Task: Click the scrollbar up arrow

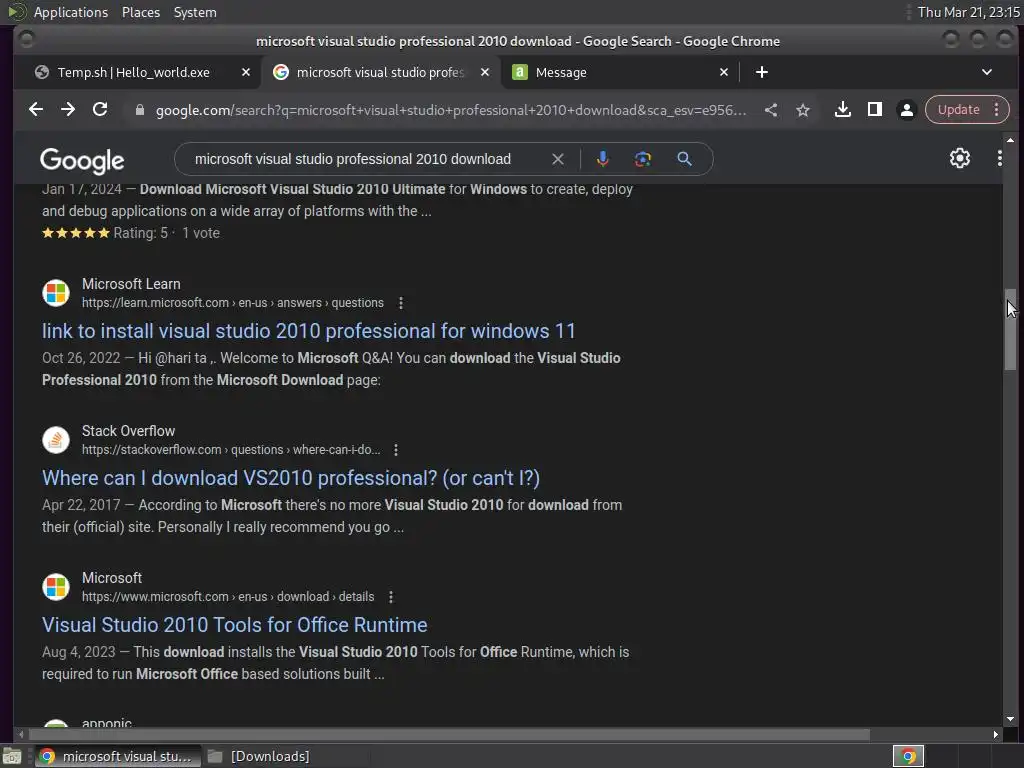Action: 1010,140
